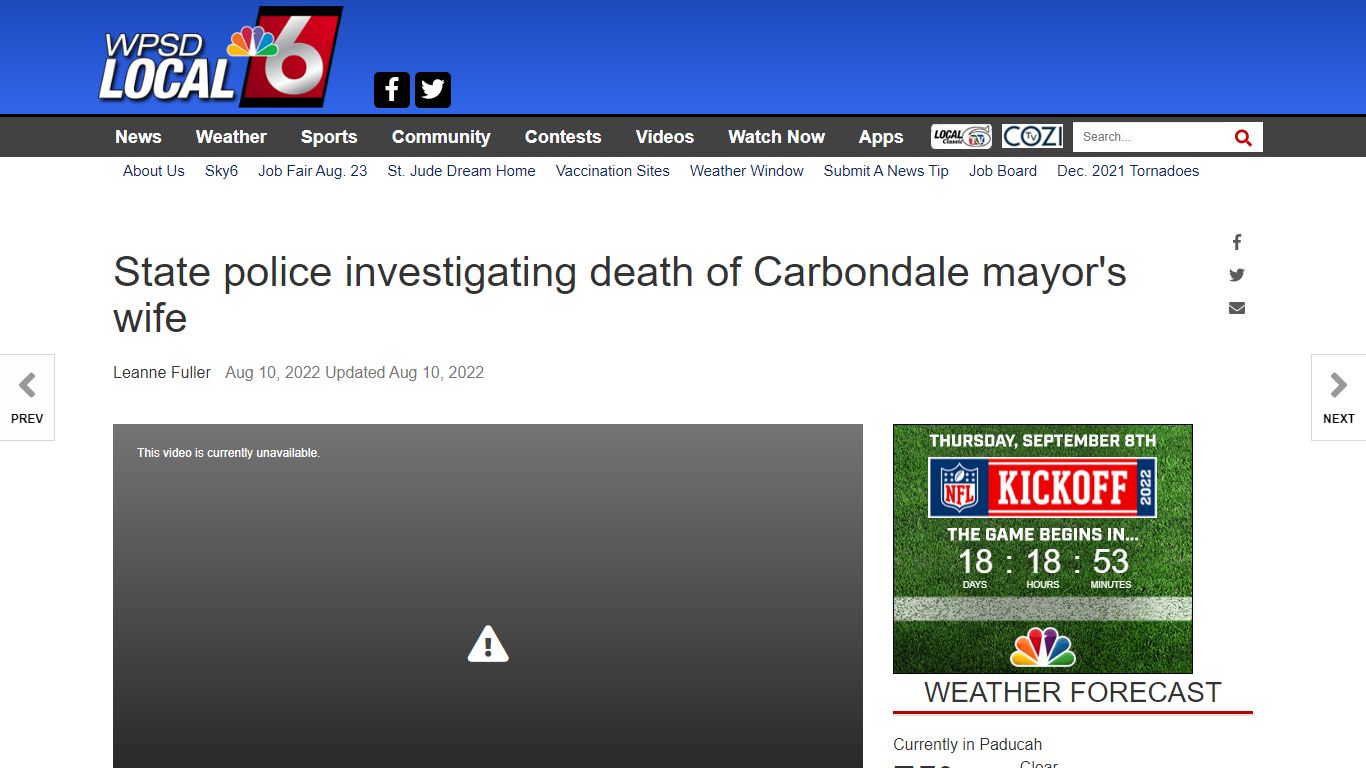
Task: Click the article headline about Carbondale mayor's wife
Action: coord(620,295)
